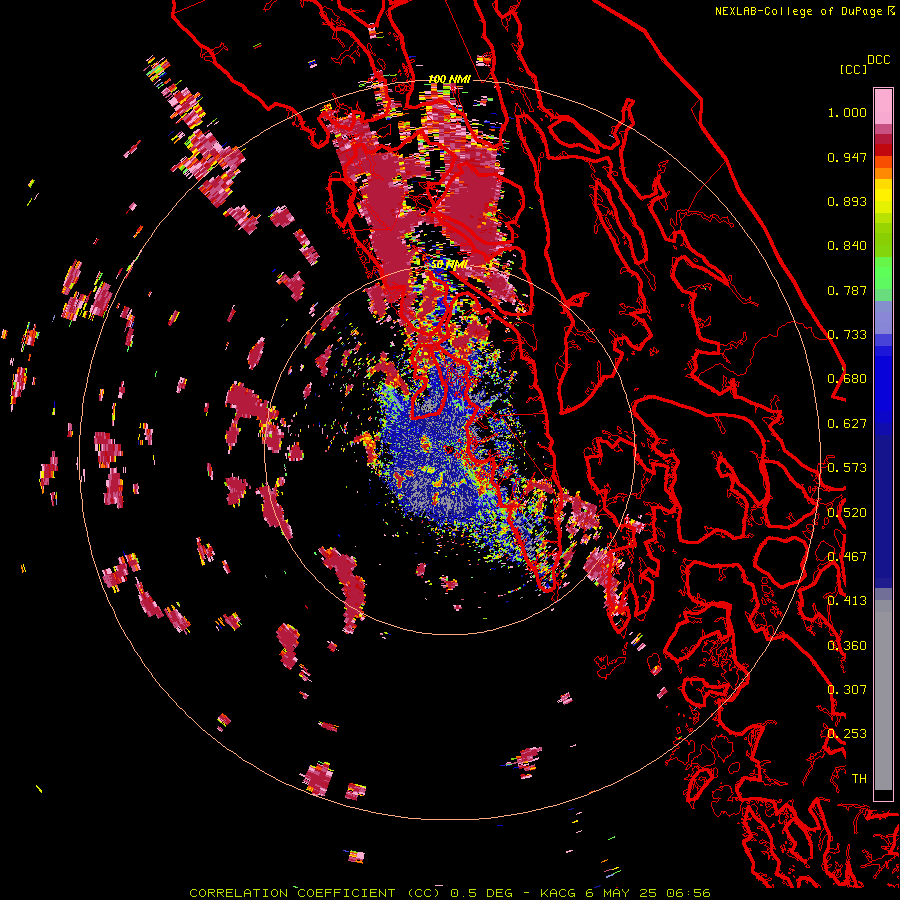Click the 0.360 scale value
The width and height of the screenshot is (900, 900).
click(x=847, y=646)
